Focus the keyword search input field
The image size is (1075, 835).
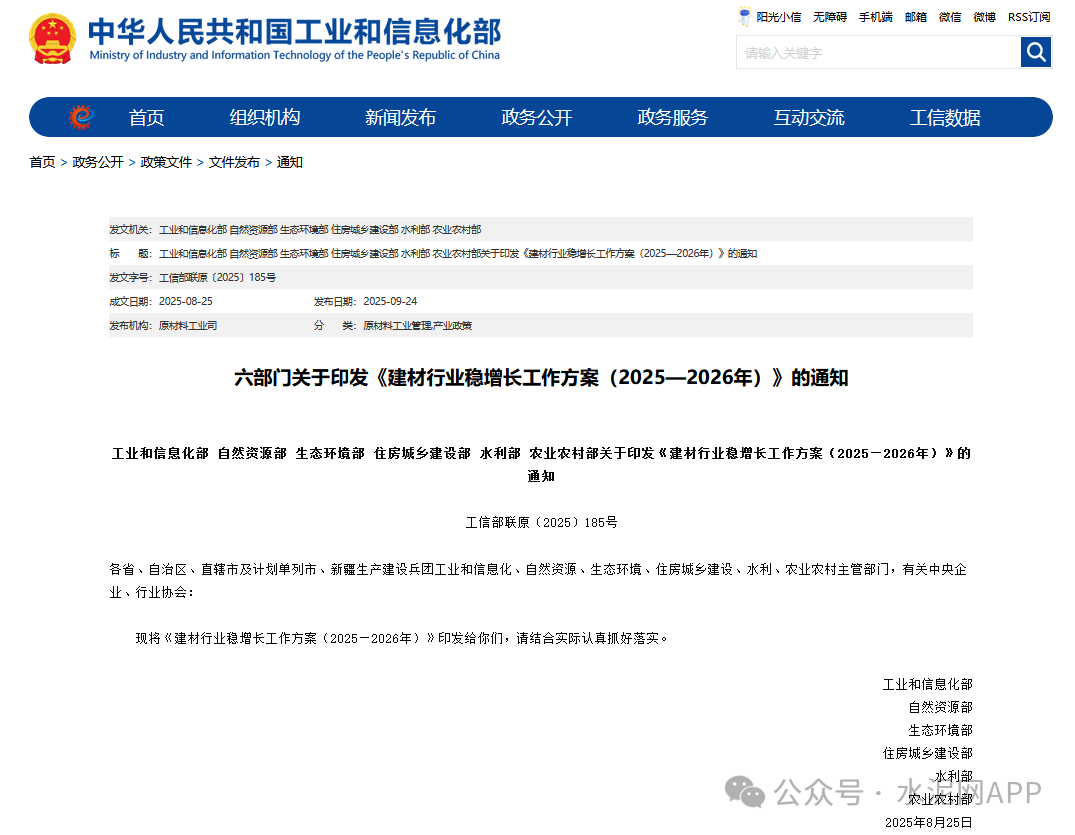878,52
